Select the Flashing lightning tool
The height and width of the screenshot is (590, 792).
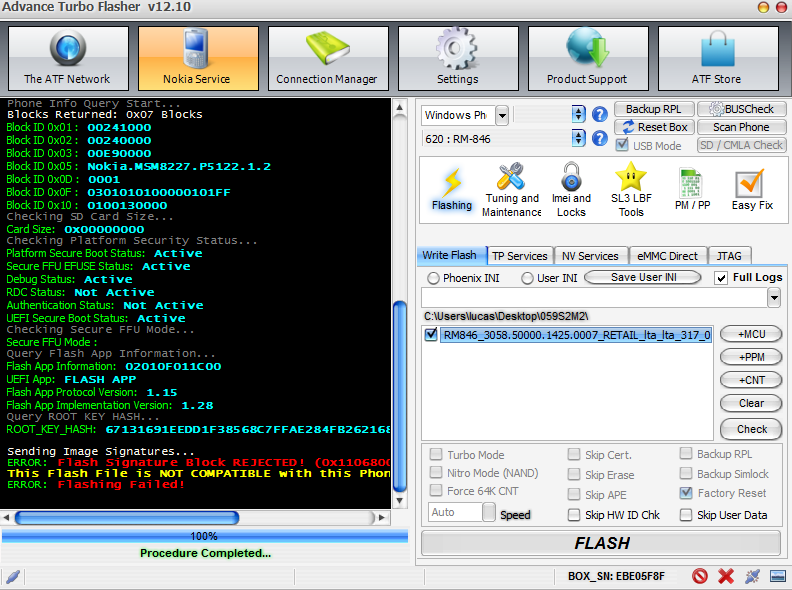click(x=452, y=189)
